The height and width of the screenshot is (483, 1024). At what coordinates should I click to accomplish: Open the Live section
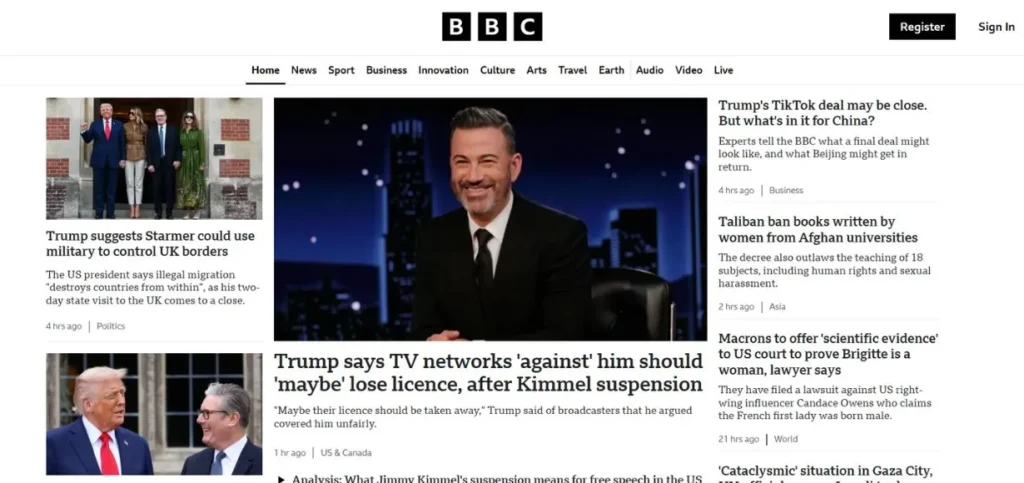723,70
